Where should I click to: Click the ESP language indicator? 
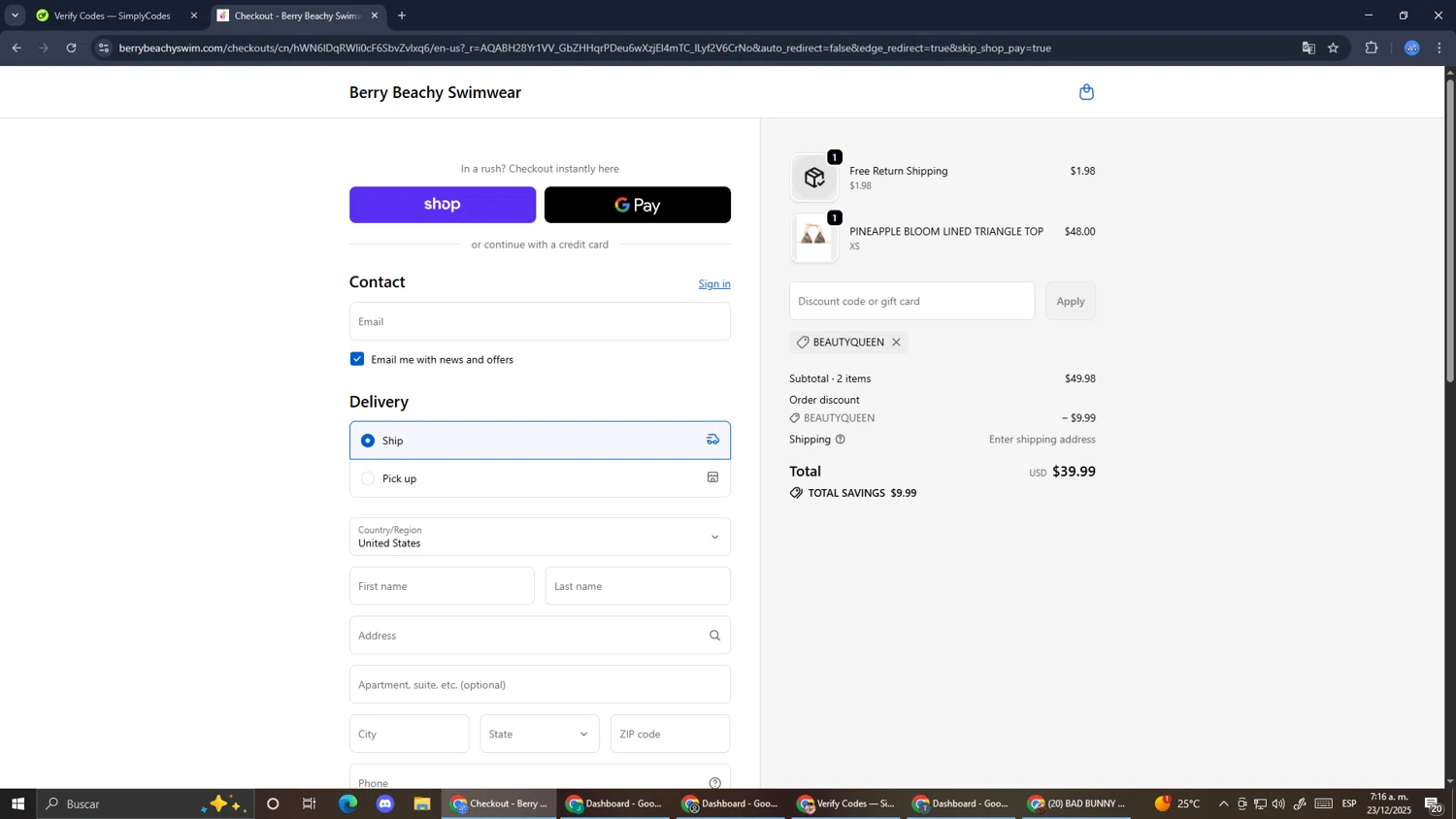[x=1349, y=803]
